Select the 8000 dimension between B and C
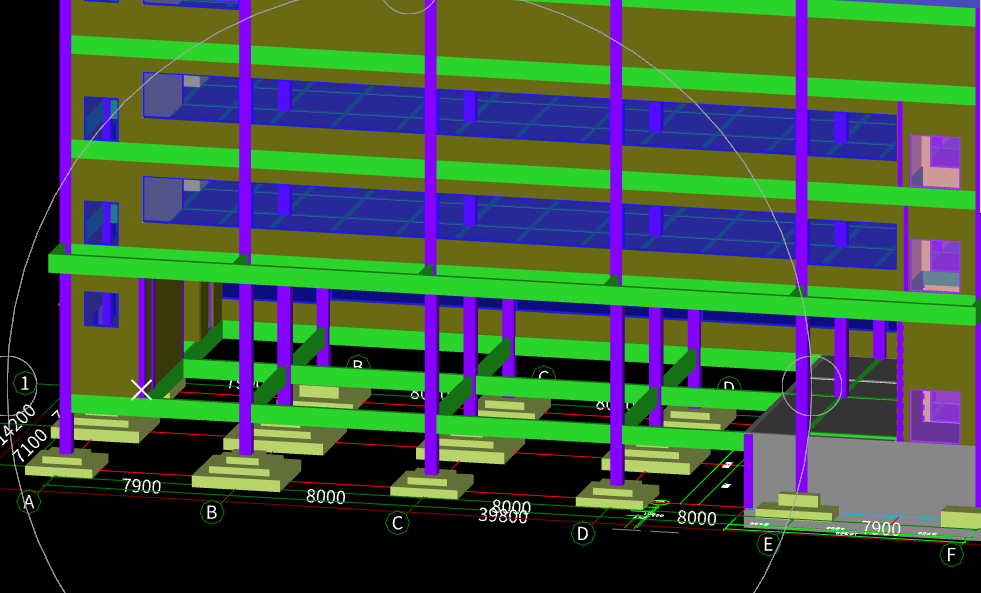Screen dimensions: 981x593 tap(325, 496)
